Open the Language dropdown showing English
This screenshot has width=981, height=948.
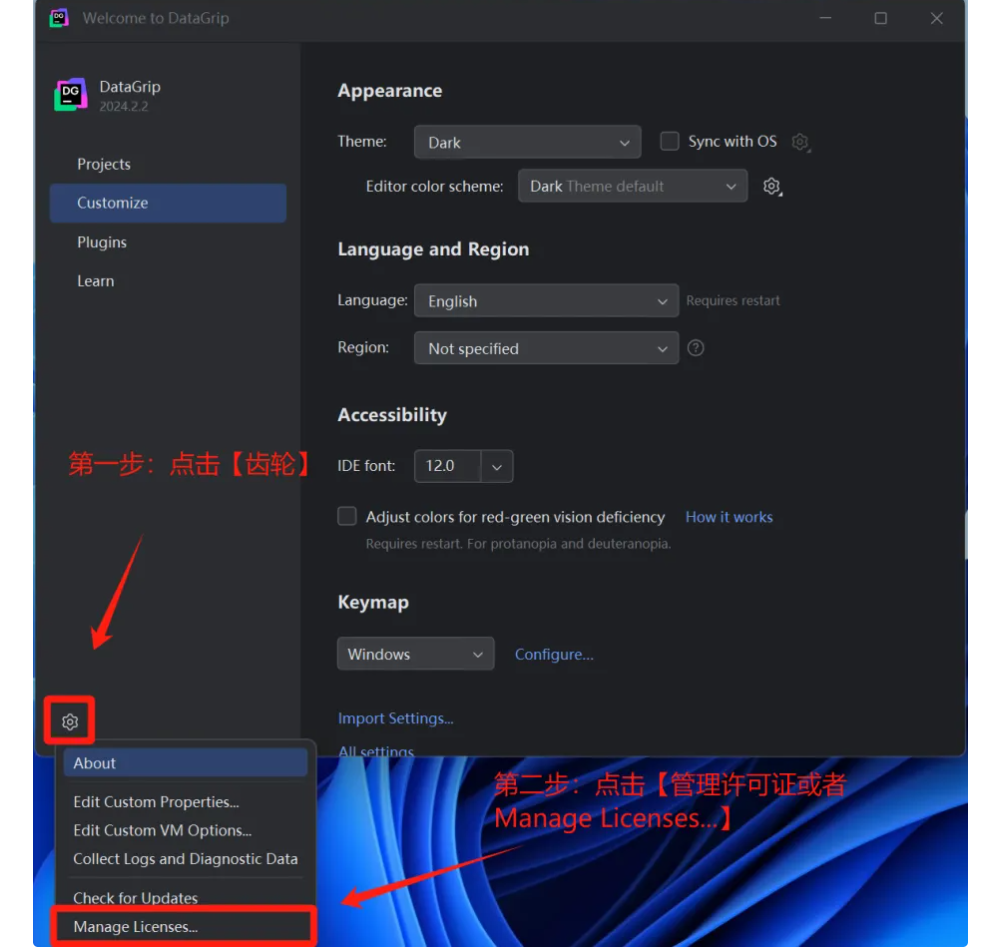[x=546, y=301]
